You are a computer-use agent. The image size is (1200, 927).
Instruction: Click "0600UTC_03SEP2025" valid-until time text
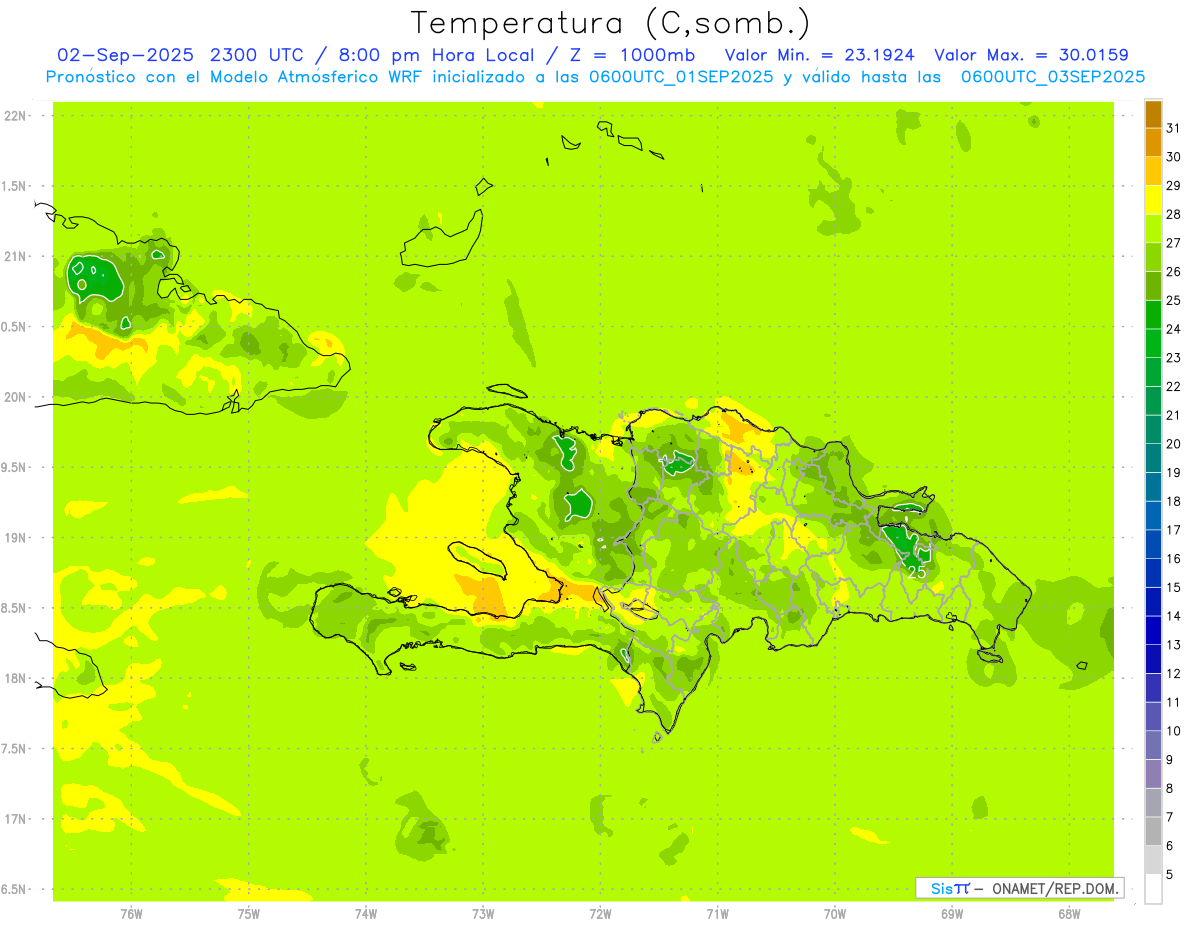pos(1053,77)
